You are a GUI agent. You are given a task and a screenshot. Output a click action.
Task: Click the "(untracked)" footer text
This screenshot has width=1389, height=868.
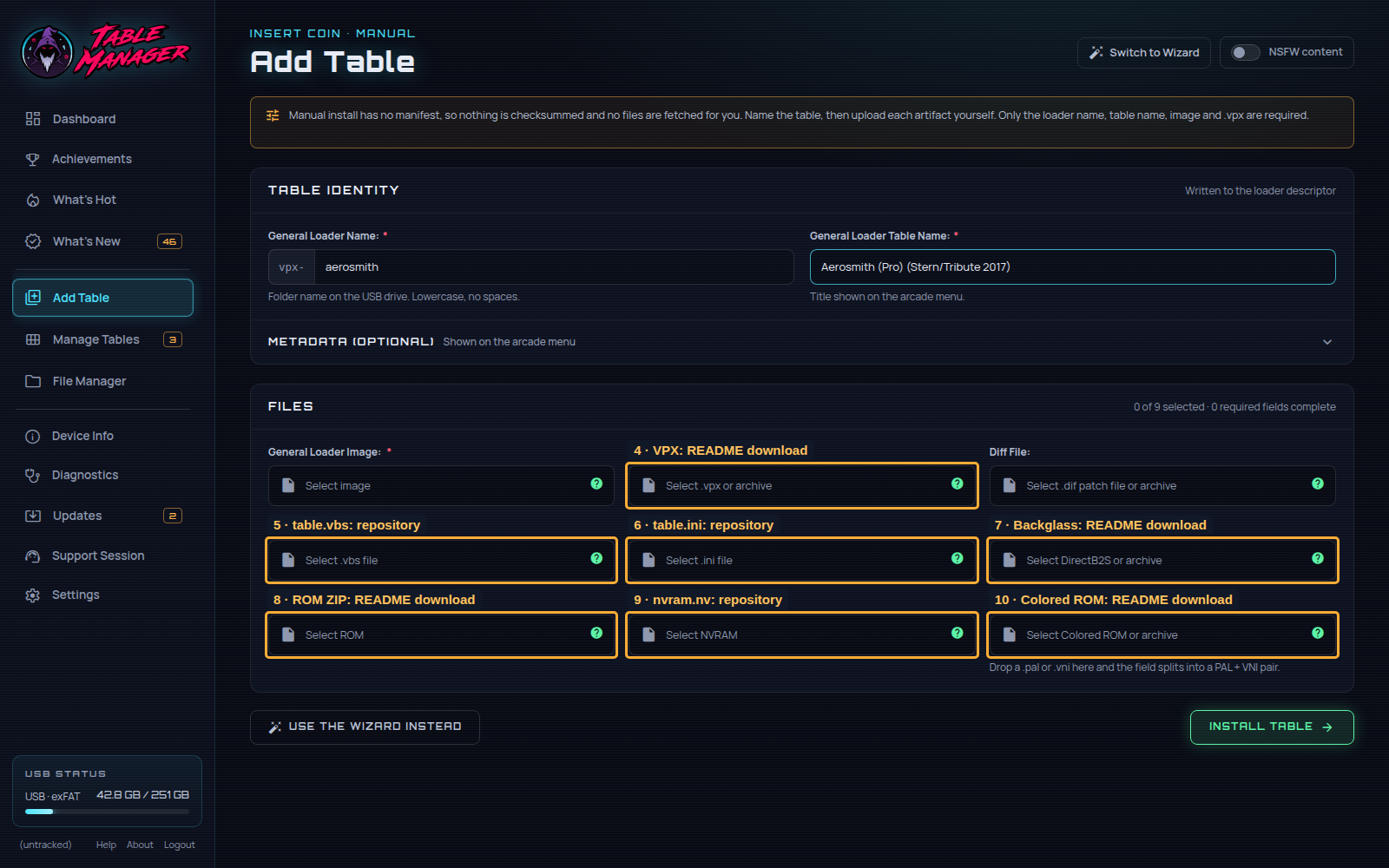45,845
